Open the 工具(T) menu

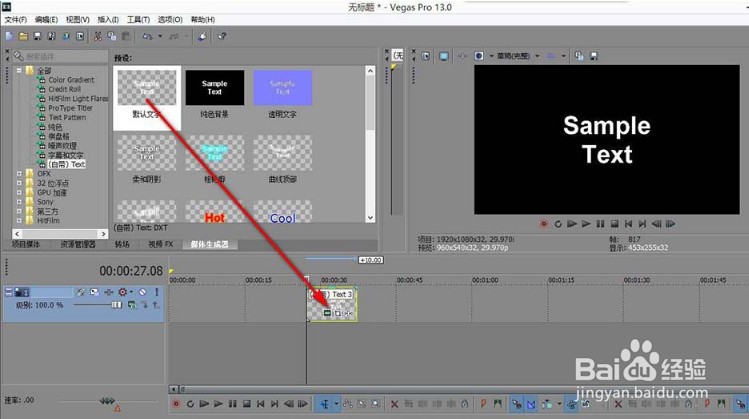coord(139,20)
